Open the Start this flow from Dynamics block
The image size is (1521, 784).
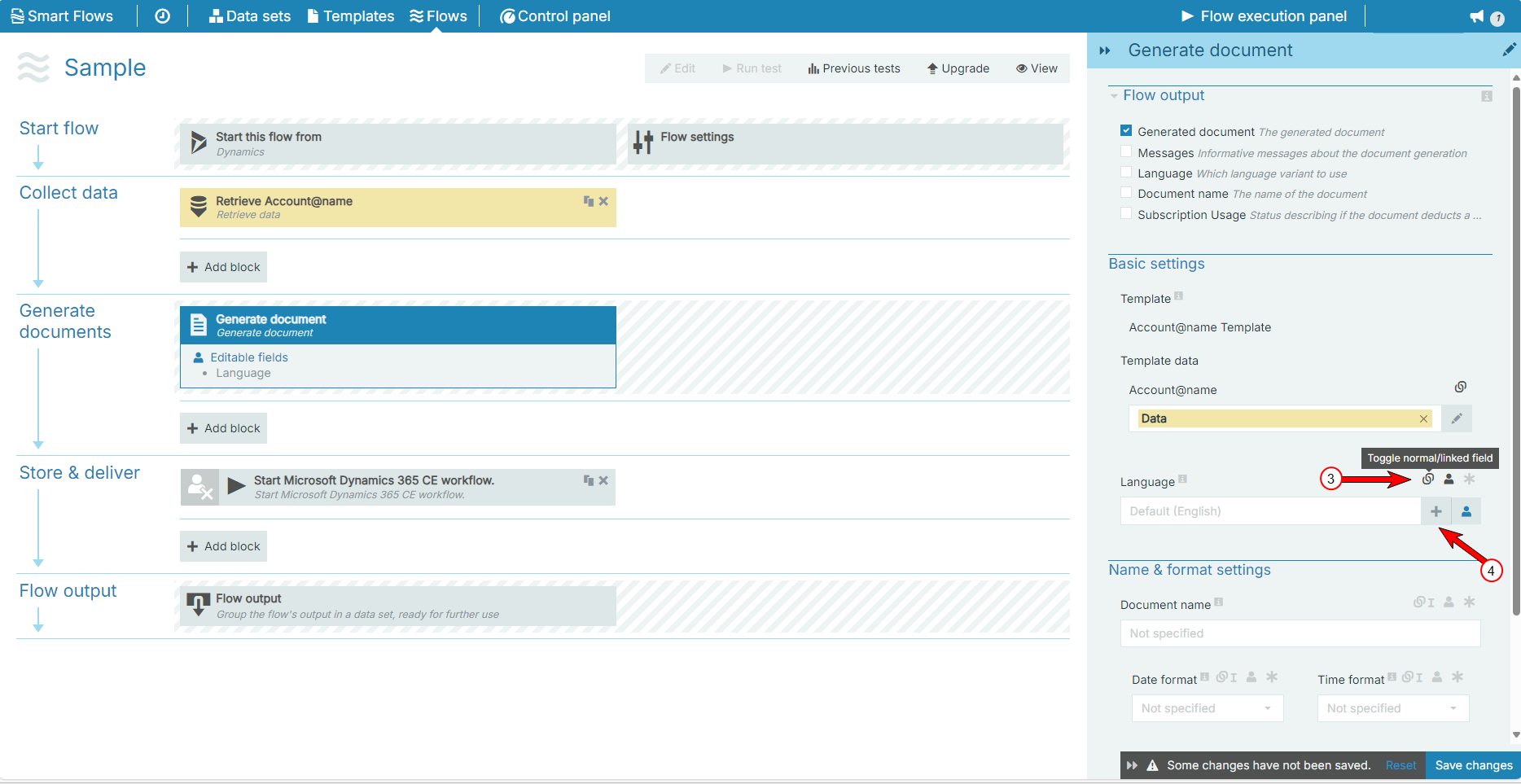click(397, 143)
